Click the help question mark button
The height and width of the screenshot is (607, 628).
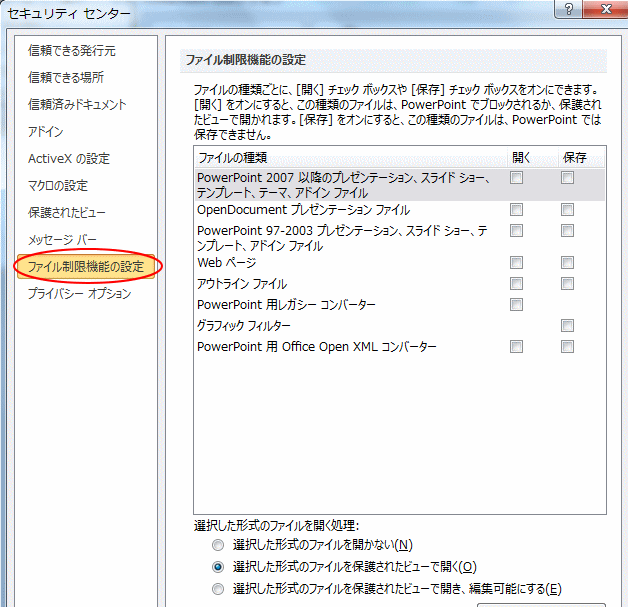(569, 9)
